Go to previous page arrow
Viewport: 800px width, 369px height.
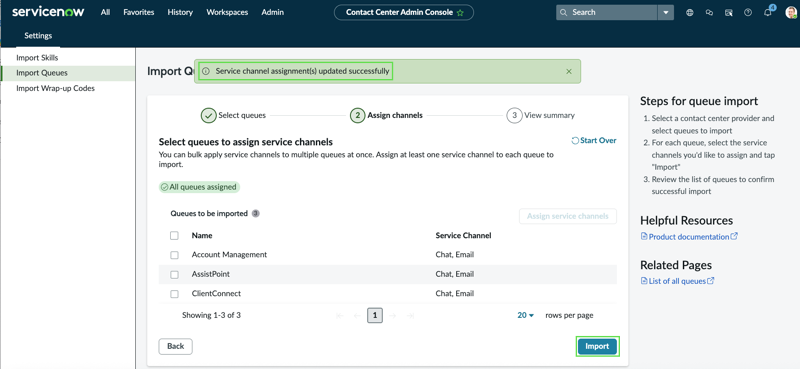click(357, 316)
